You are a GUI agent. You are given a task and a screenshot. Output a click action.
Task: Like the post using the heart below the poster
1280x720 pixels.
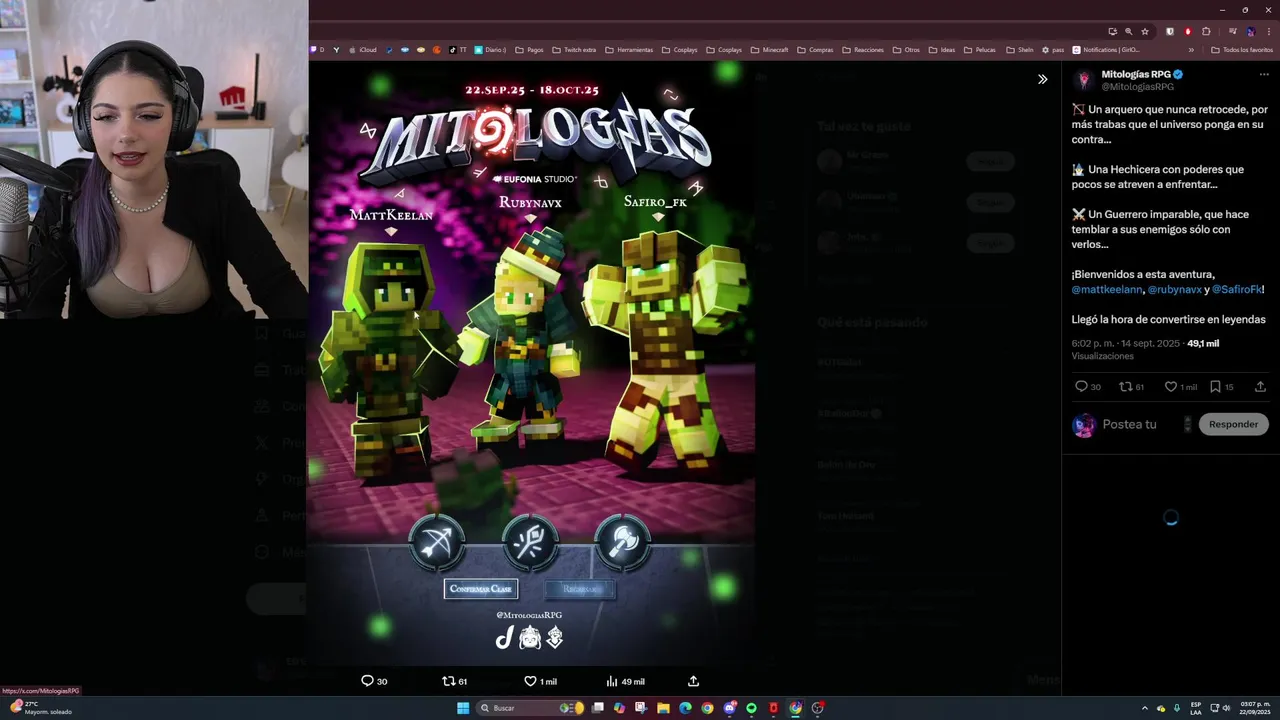[x=530, y=681]
